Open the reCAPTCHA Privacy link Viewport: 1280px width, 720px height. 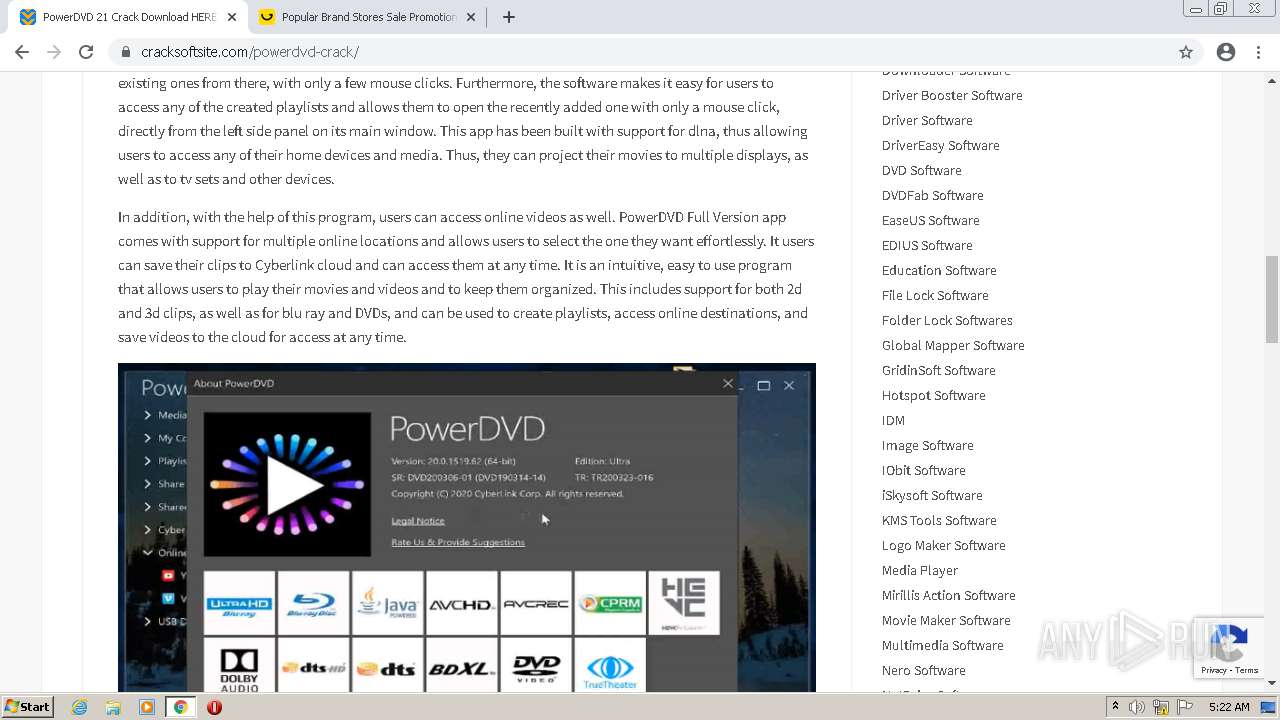(x=1213, y=670)
